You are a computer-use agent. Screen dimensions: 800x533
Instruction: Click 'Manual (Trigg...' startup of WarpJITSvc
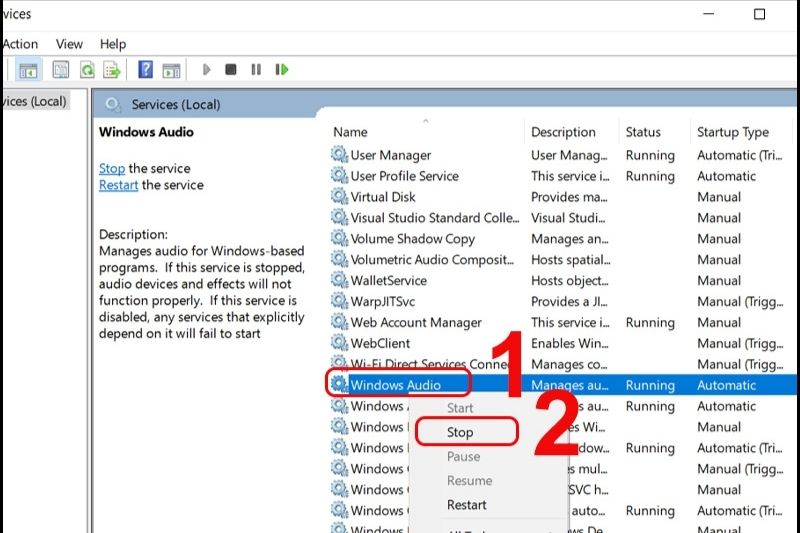[x=740, y=301]
